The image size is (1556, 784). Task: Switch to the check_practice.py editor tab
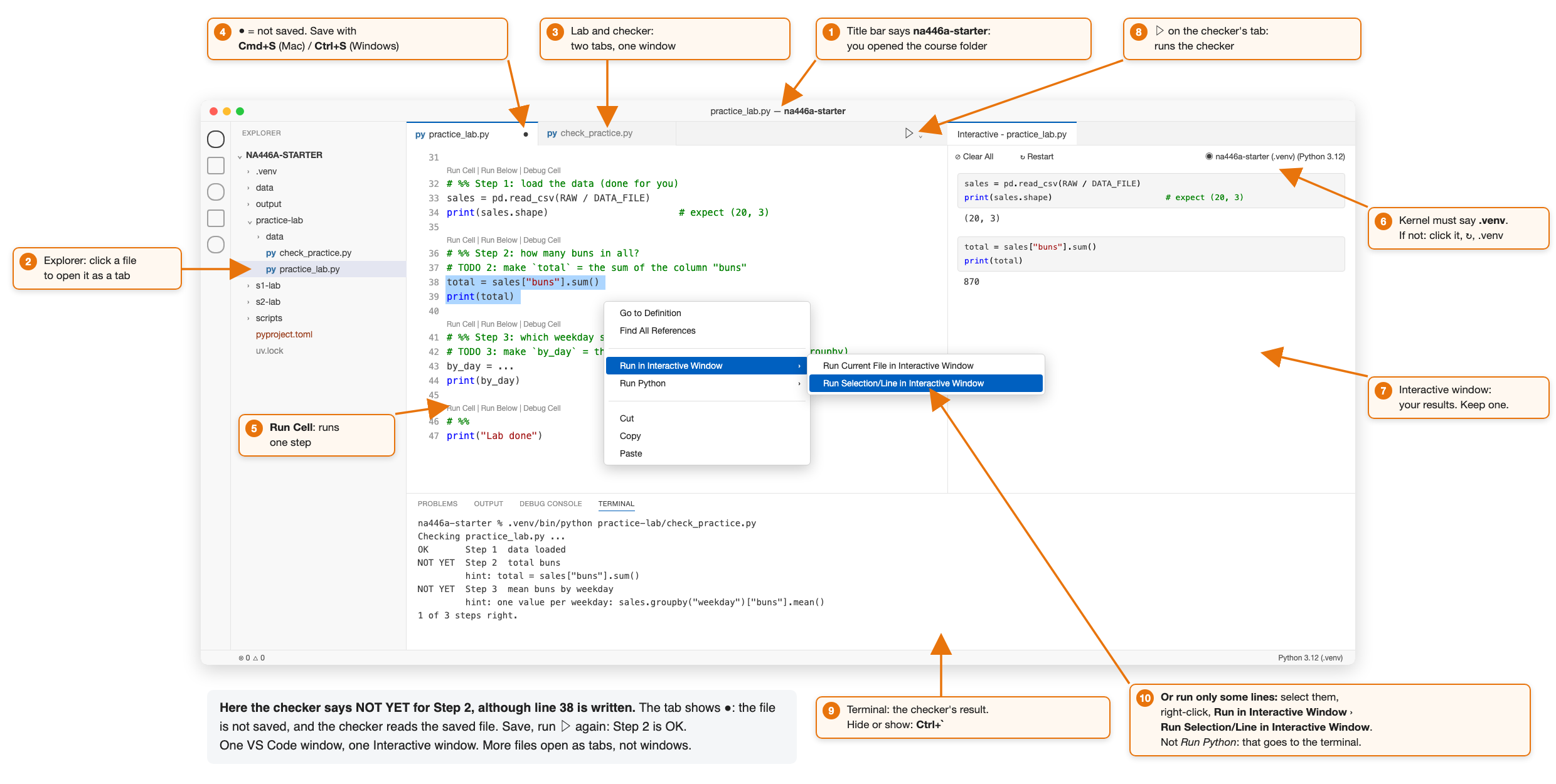click(607, 134)
